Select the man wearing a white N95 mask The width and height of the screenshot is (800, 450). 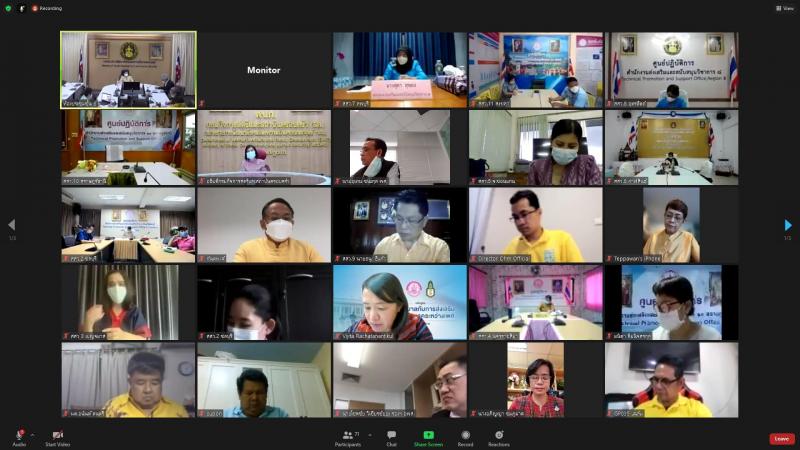click(264, 225)
